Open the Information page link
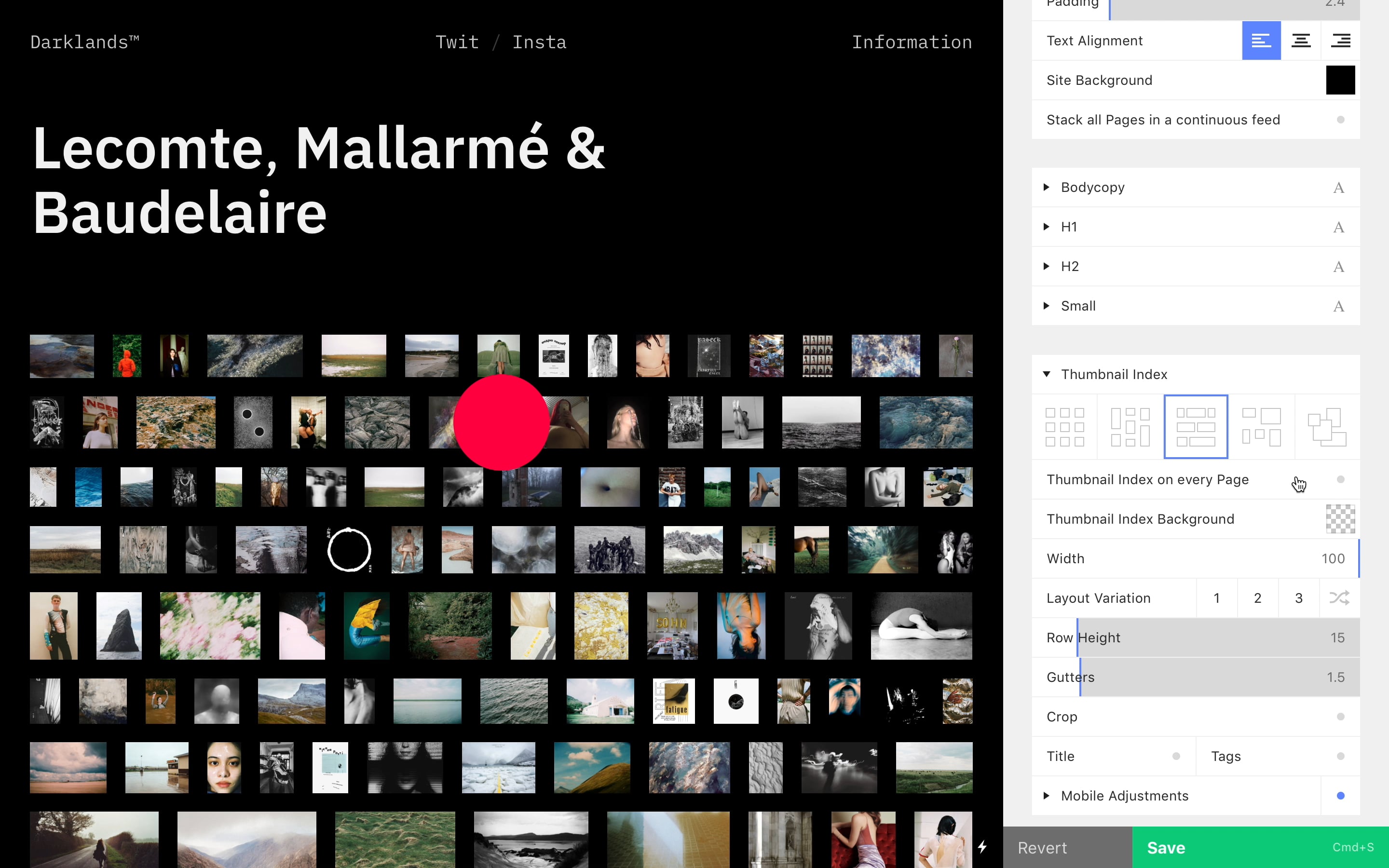 tap(912, 42)
